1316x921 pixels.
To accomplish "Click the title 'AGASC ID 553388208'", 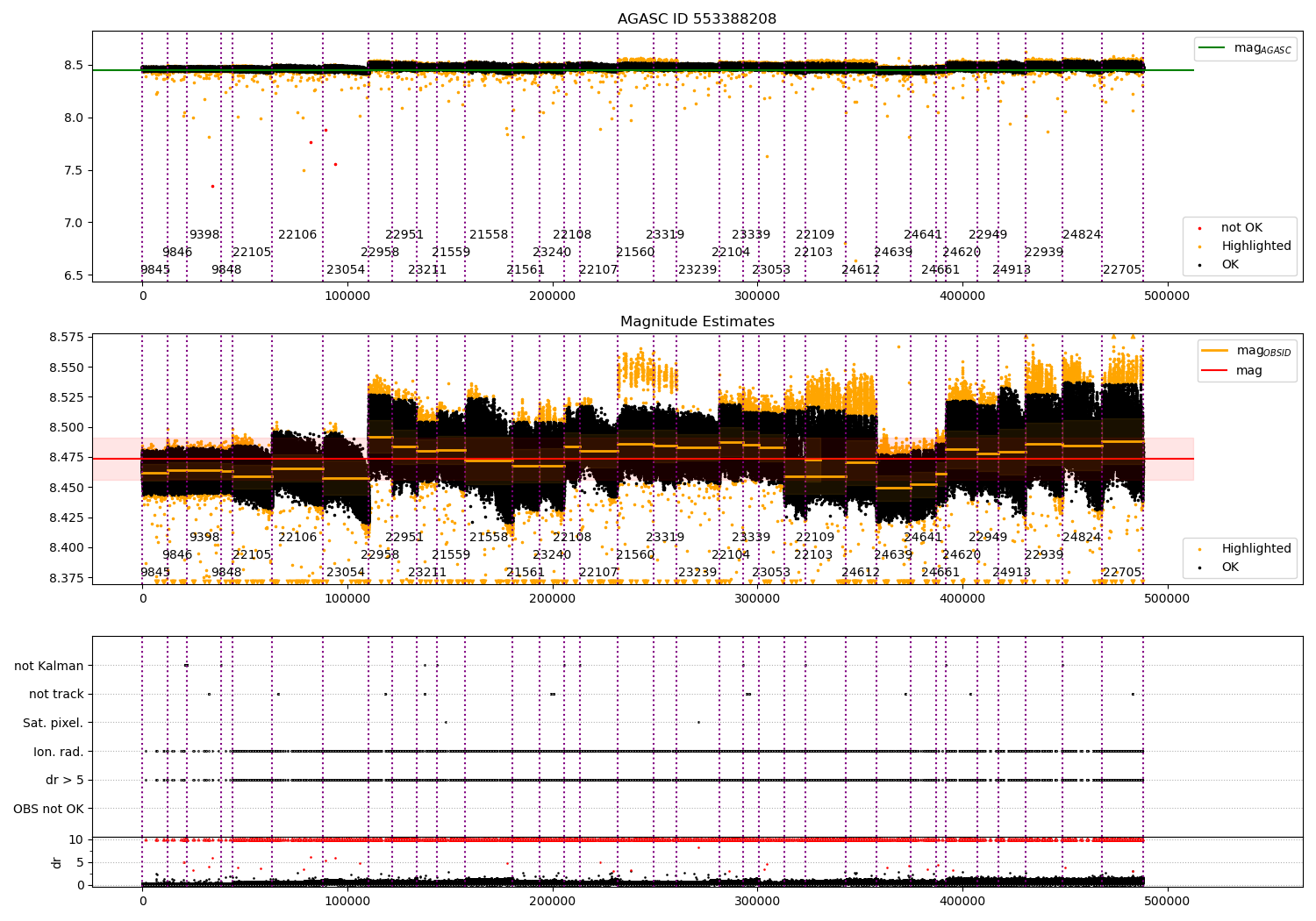I will point(697,19).
